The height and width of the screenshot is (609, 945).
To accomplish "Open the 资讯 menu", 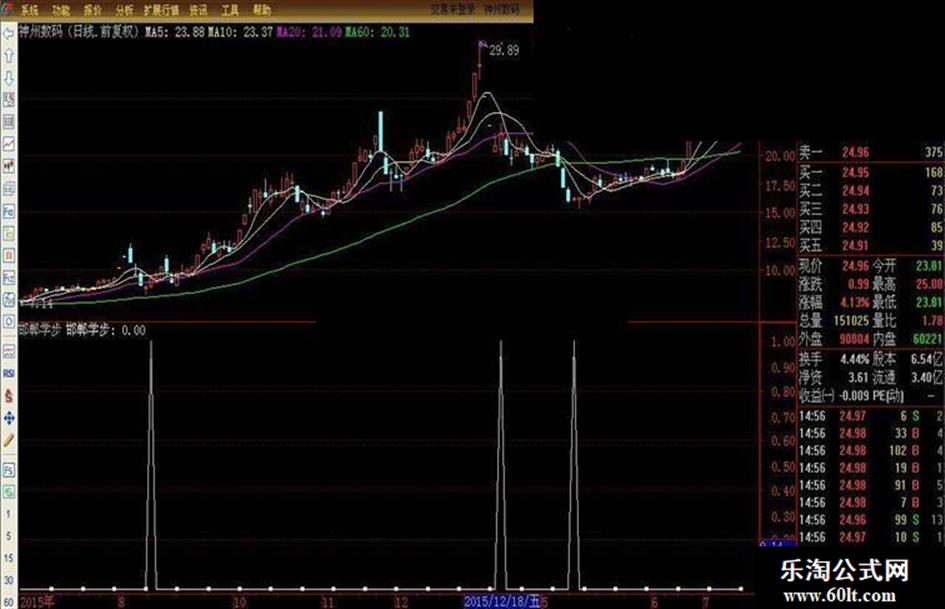I will [198, 10].
